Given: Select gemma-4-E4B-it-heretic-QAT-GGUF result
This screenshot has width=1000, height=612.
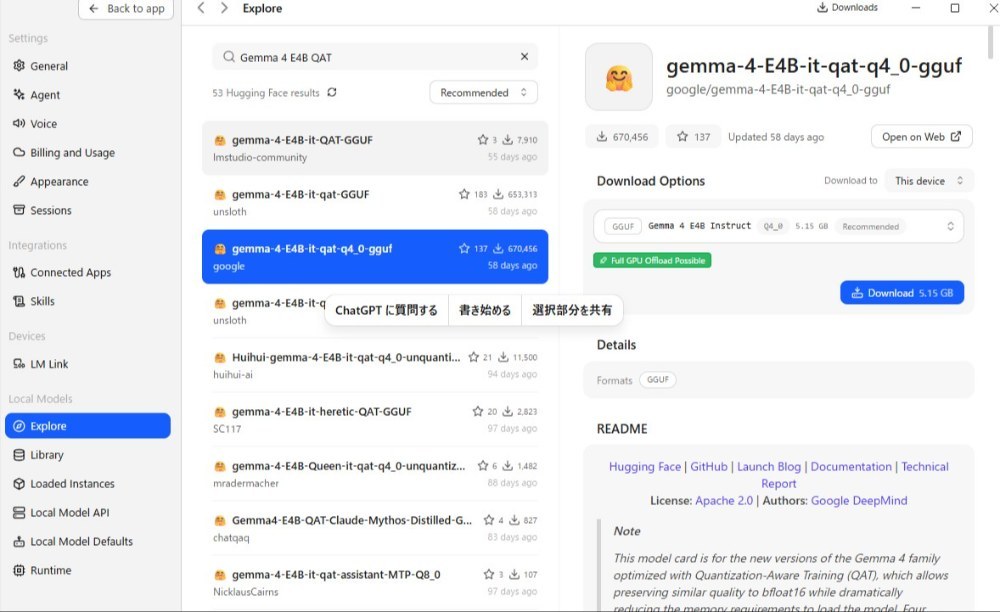Looking at the screenshot, I should [375, 419].
